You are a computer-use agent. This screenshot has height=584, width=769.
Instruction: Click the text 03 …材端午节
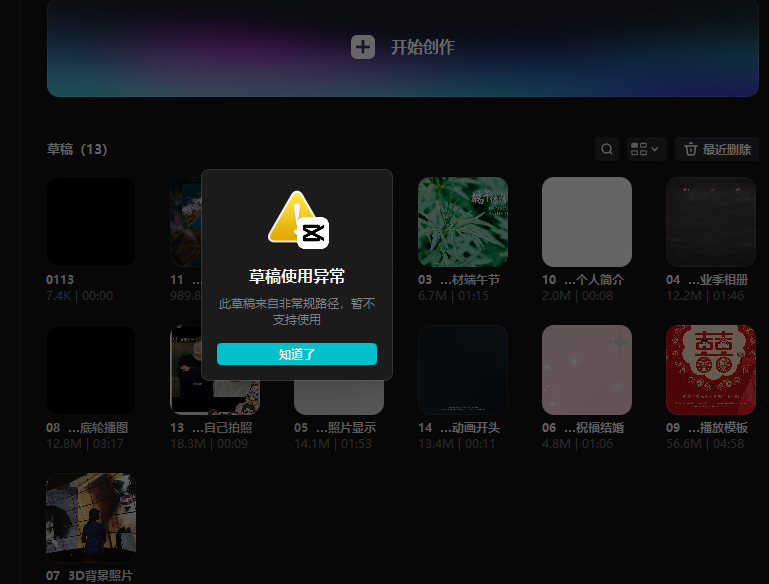pyautogui.click(x=459, y=280)
